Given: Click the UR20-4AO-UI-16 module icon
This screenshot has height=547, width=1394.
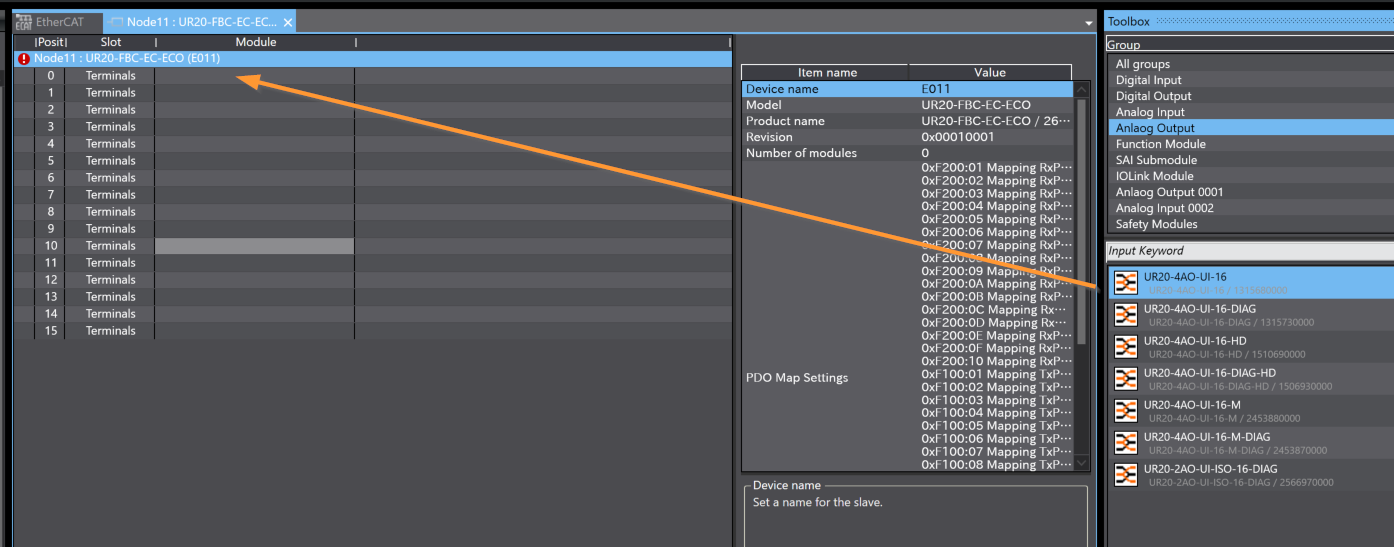Looking at the screenshot, I should click(1126, 283).
